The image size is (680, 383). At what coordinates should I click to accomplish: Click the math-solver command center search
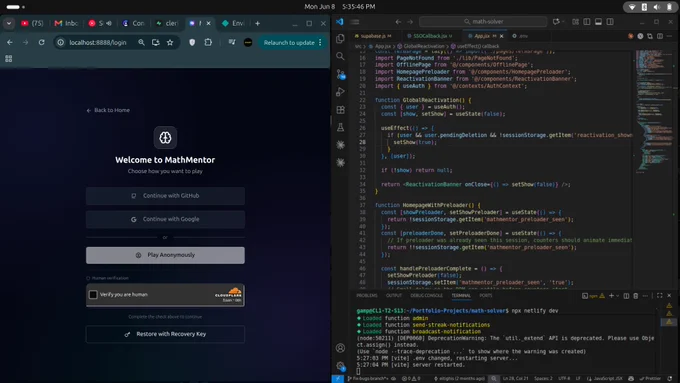483,22
